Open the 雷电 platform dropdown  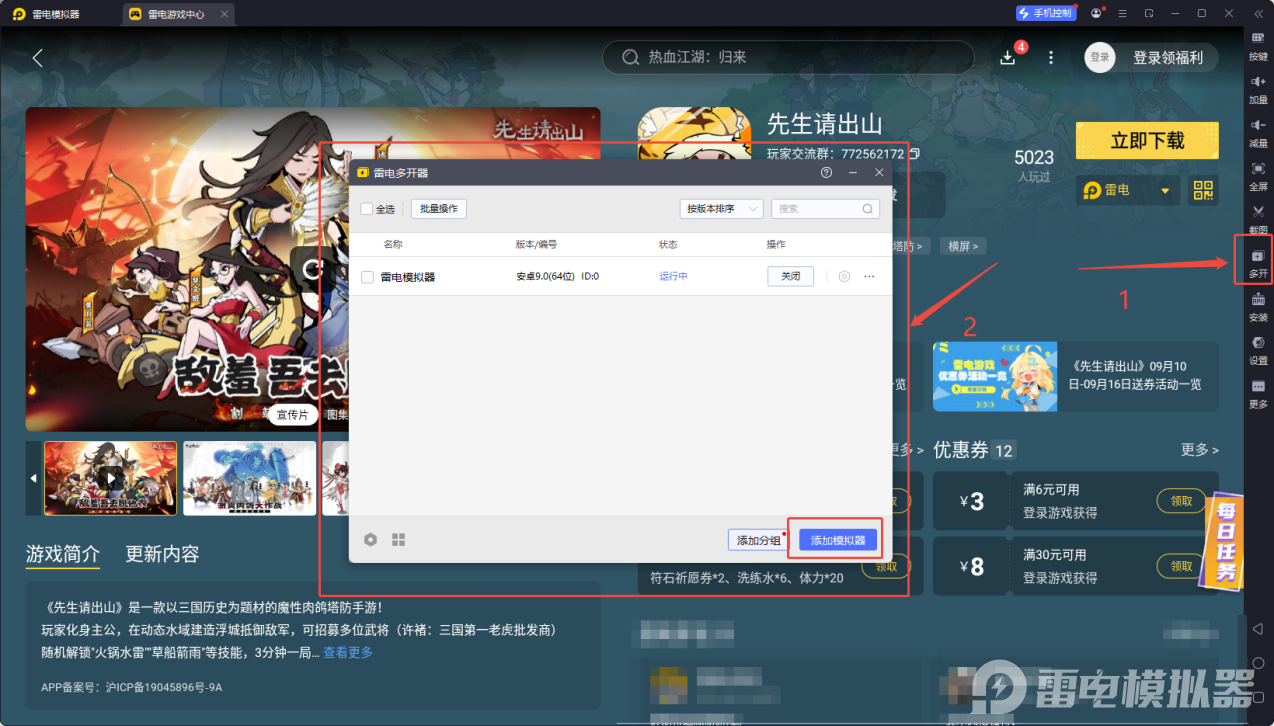coord(1129,190)
